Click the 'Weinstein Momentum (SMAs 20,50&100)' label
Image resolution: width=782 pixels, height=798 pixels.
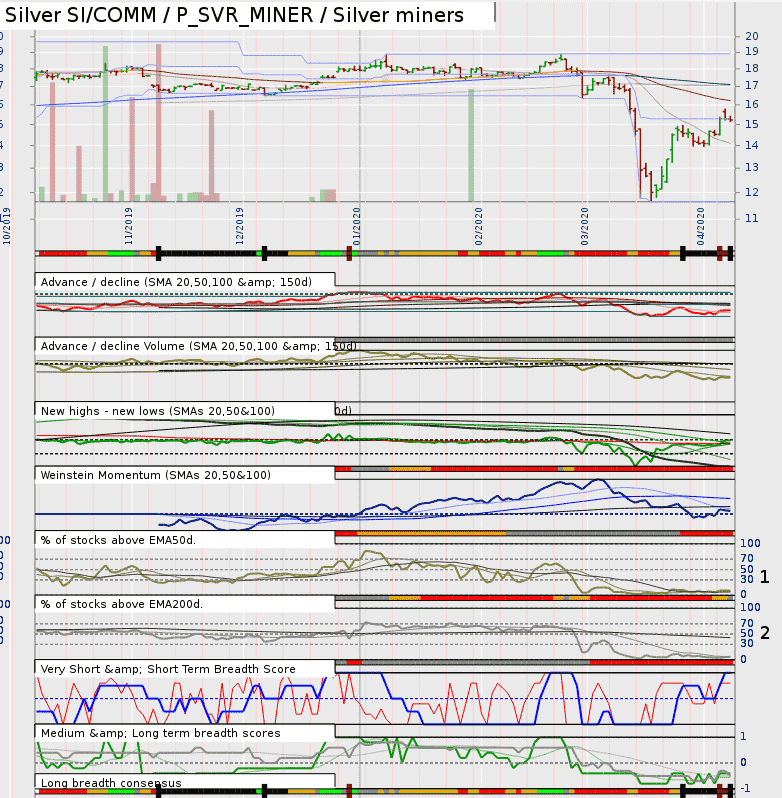(156, 475)
